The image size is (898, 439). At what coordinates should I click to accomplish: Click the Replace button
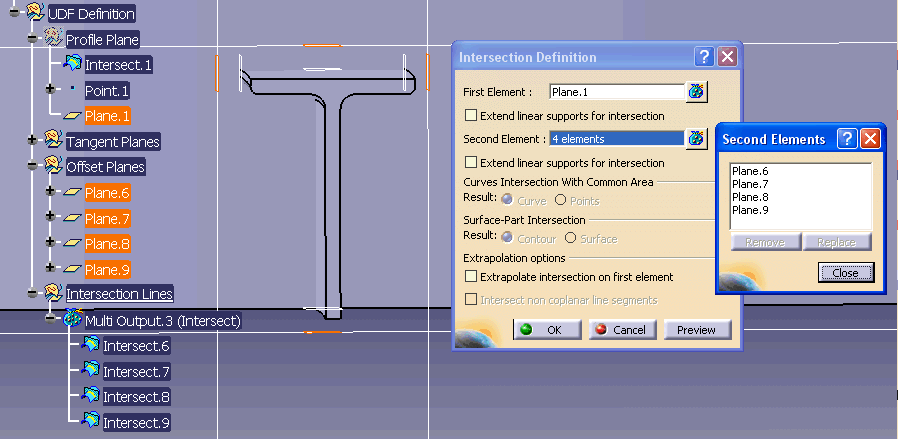pos(837,242)
